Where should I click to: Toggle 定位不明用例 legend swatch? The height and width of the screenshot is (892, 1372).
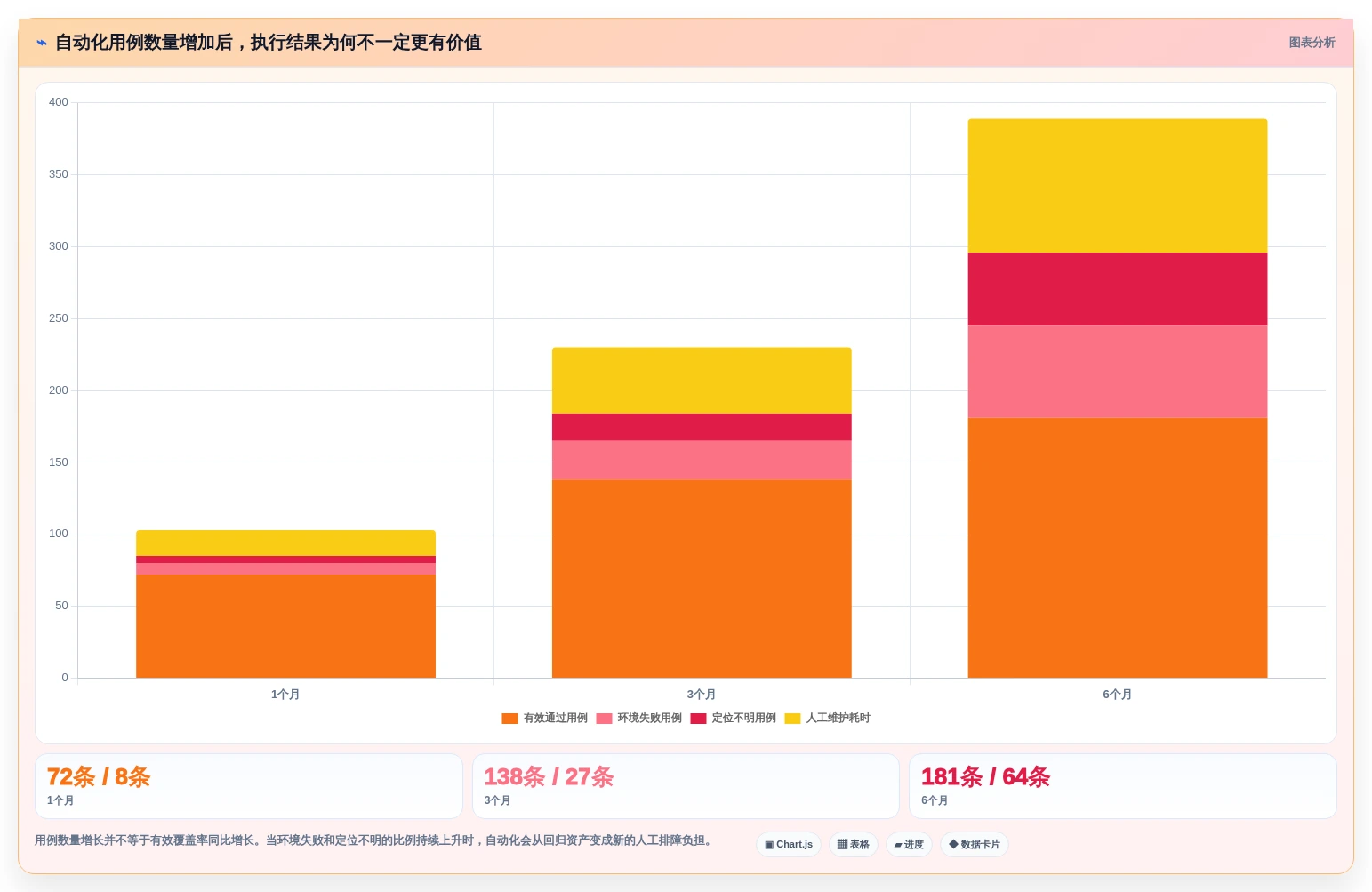[698, 719]
